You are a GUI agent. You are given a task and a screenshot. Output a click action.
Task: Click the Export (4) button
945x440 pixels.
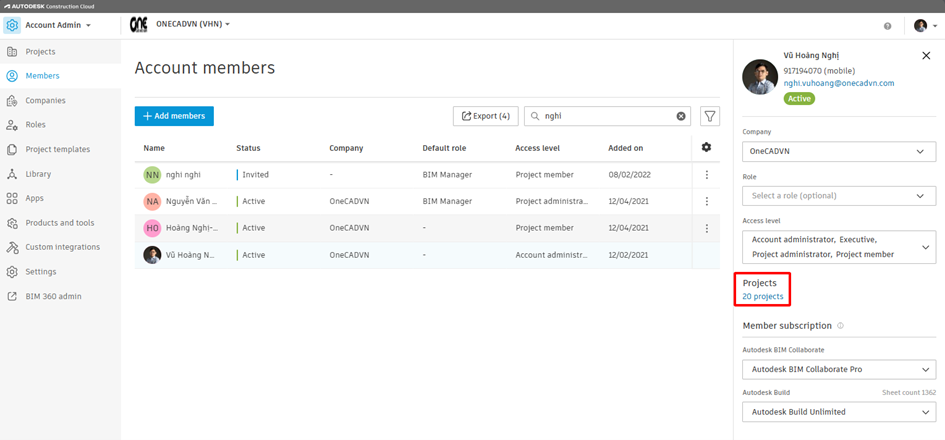point(486,116)
